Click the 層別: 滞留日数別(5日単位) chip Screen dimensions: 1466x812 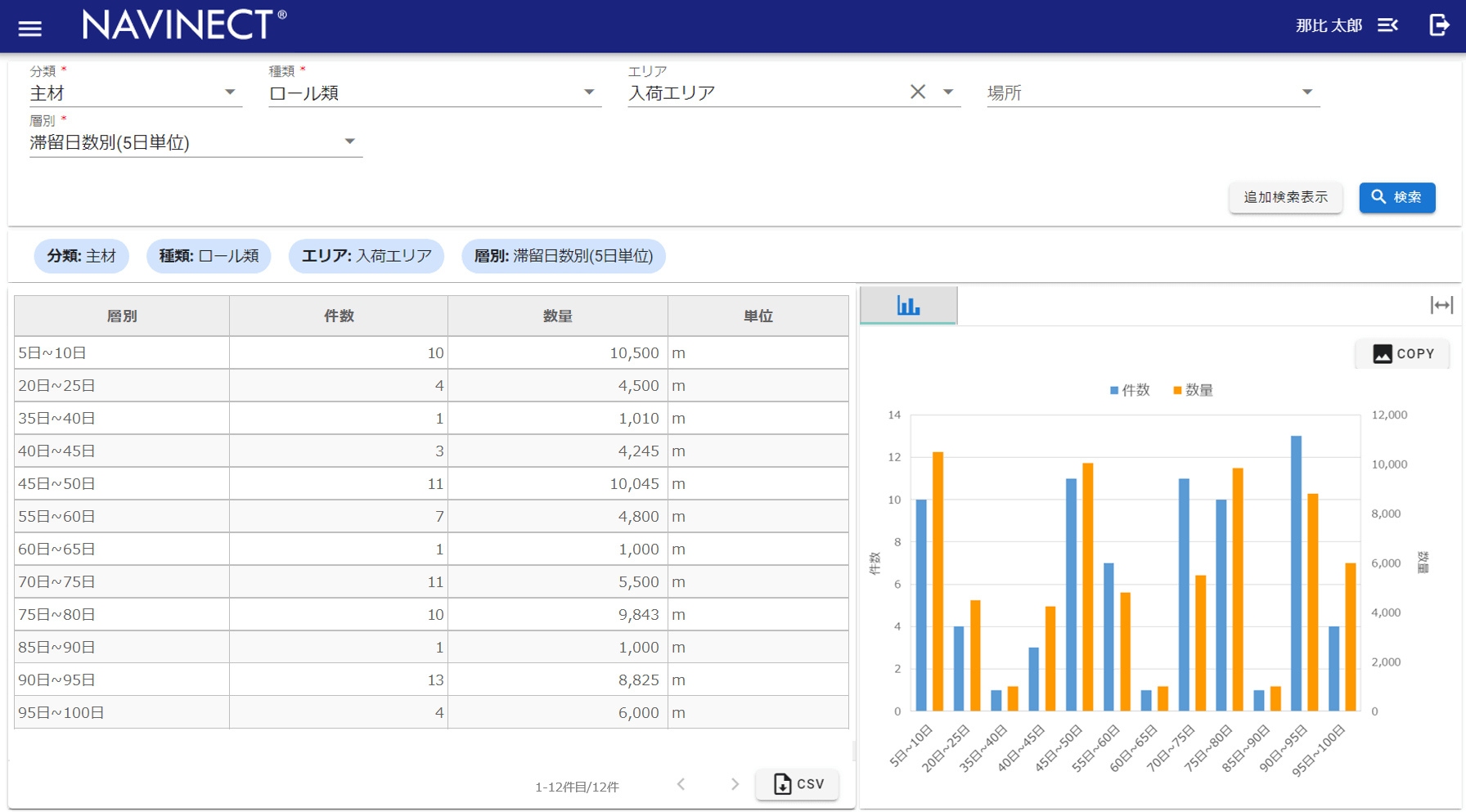[564, 256]
